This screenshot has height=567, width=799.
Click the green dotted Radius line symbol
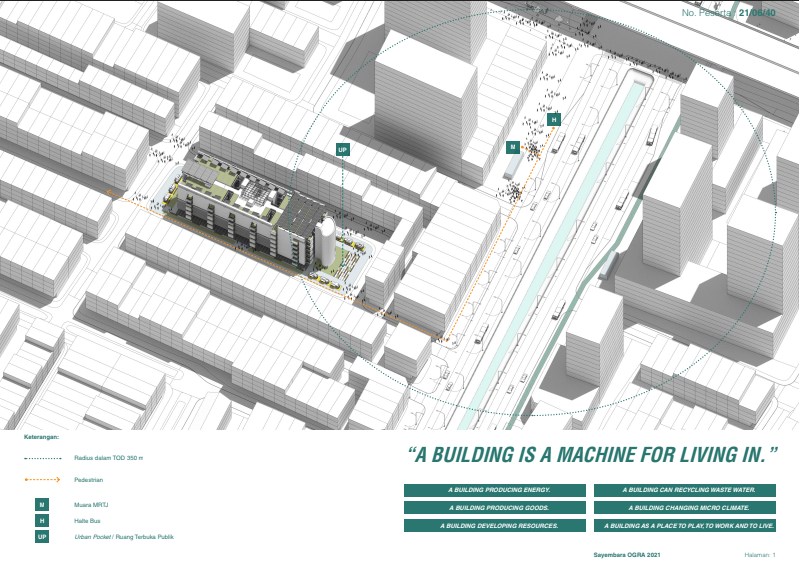pos(43,458)
